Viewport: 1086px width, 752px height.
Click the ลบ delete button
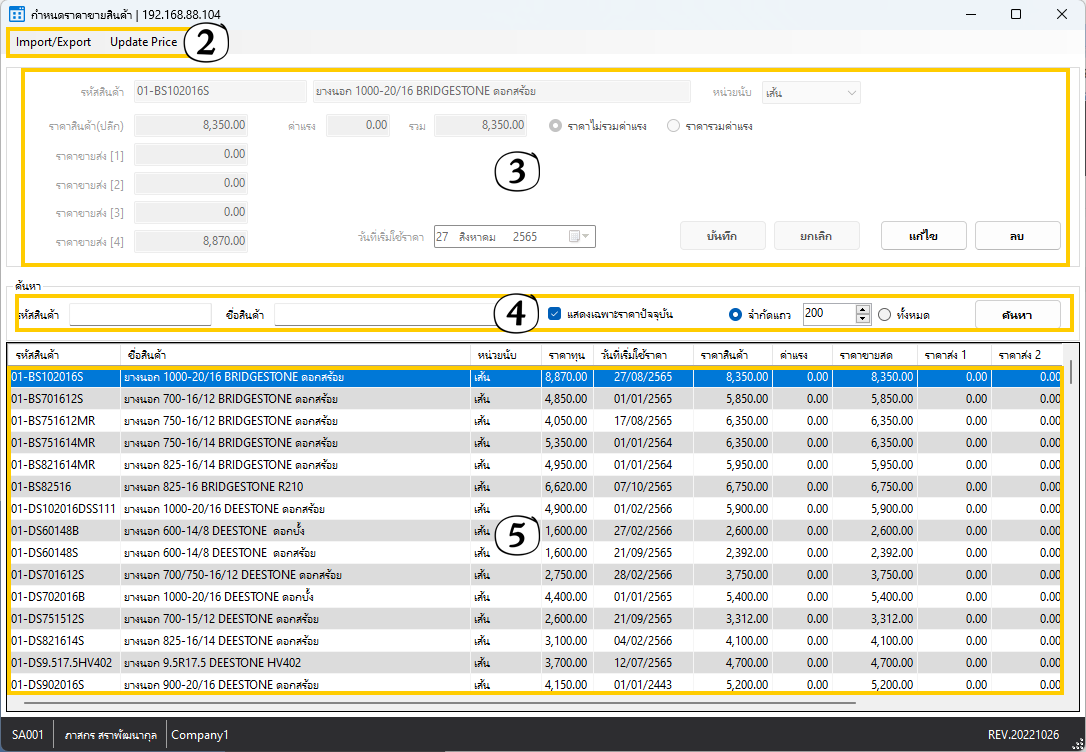[1017, 235]
